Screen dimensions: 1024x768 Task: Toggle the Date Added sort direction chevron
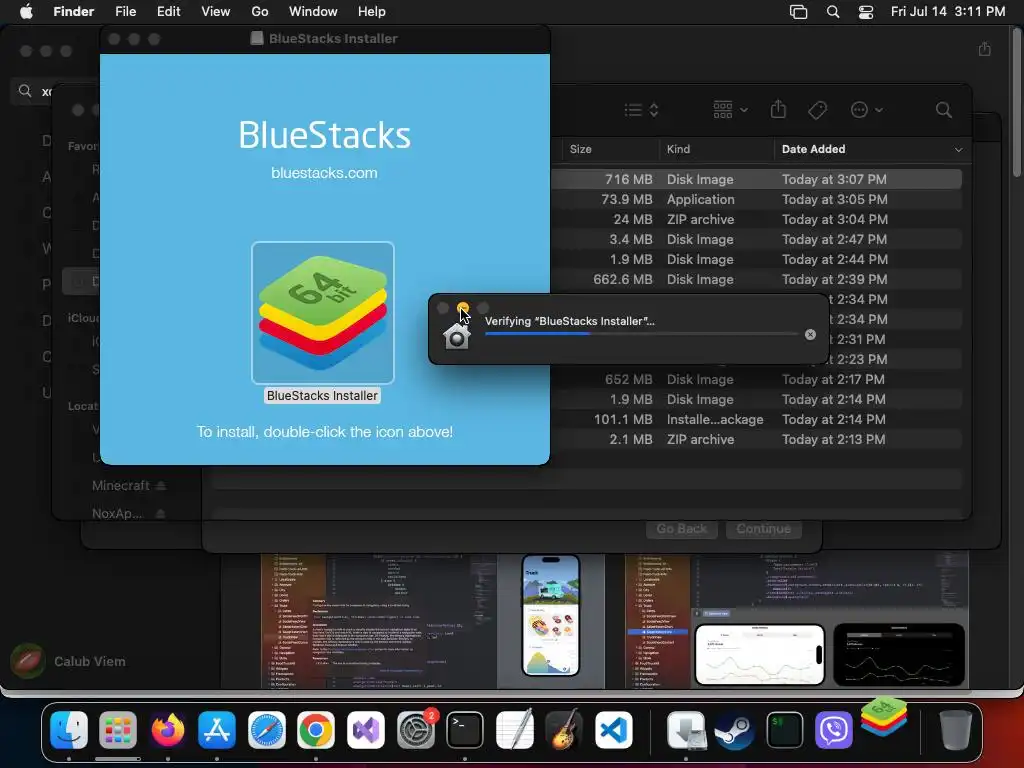tap(958, 150)
